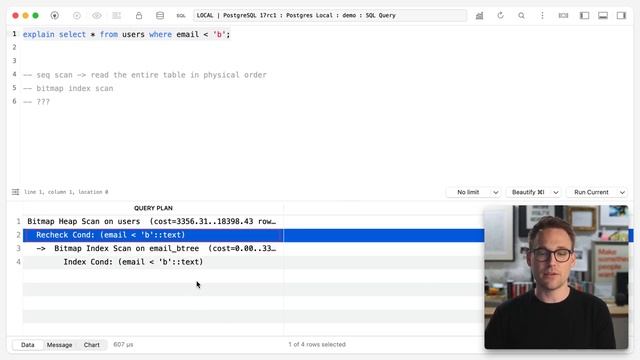
Task: Open the SQL query editor icon
Action: click(x=181, y=16)
